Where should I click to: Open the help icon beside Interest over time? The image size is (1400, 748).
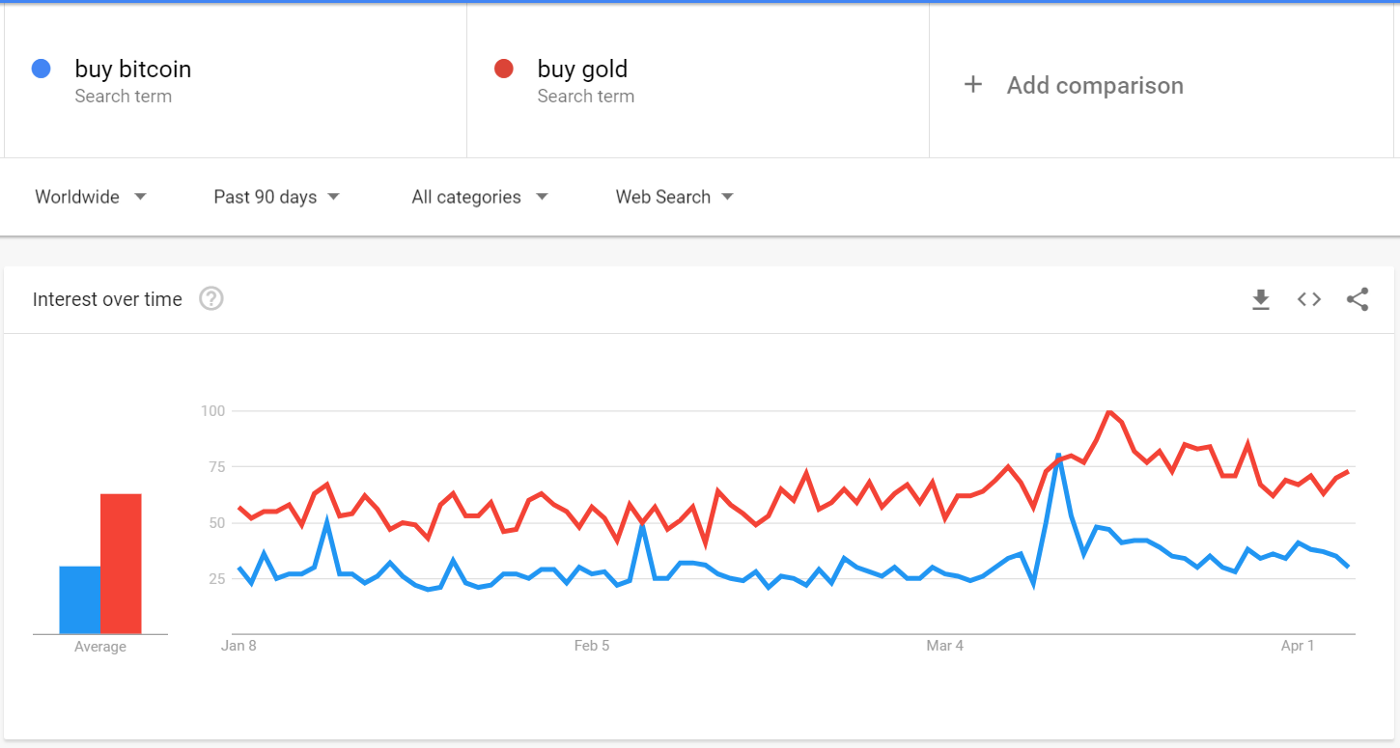211,299
